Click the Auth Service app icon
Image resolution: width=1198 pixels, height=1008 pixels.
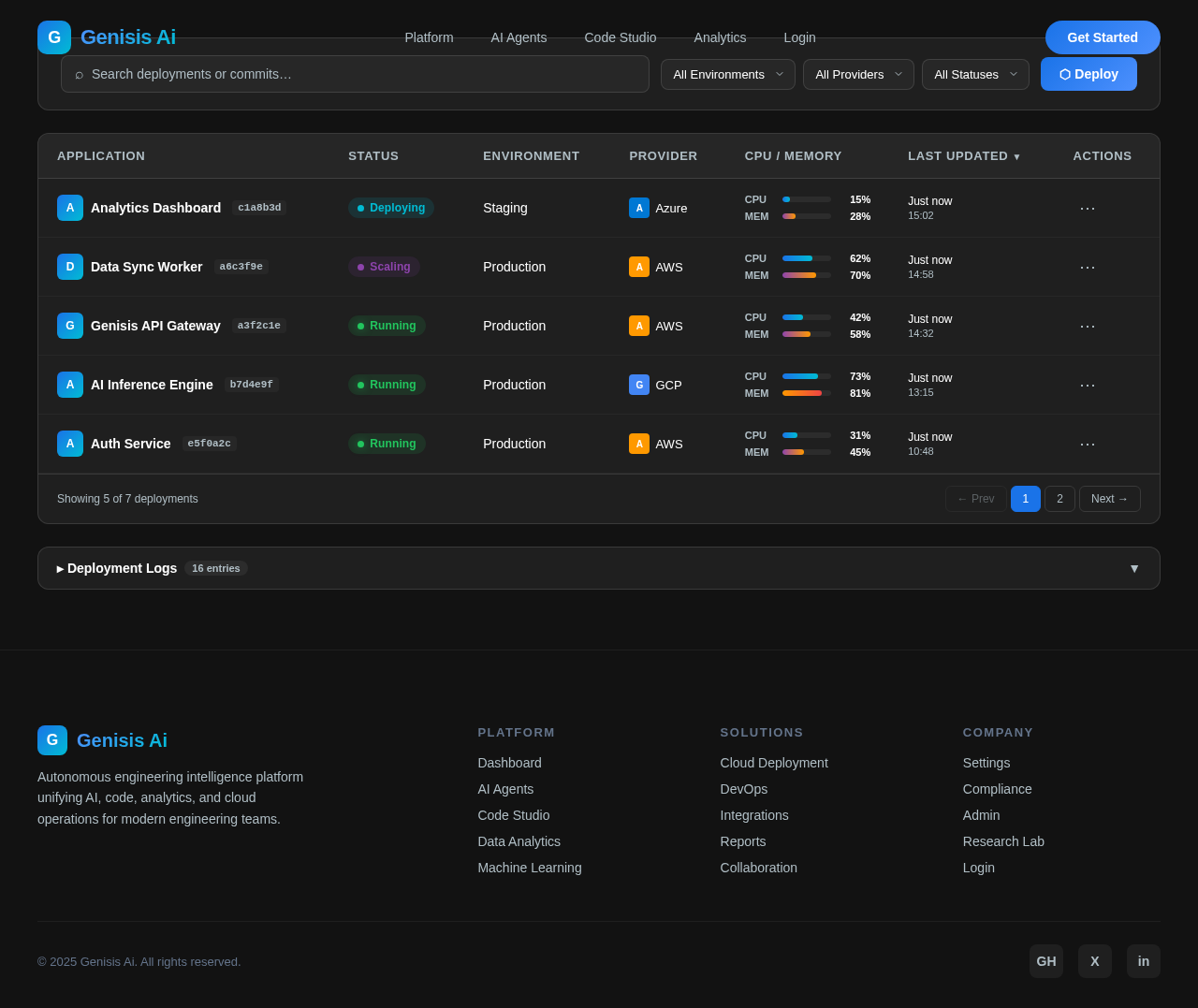point(70,444)
